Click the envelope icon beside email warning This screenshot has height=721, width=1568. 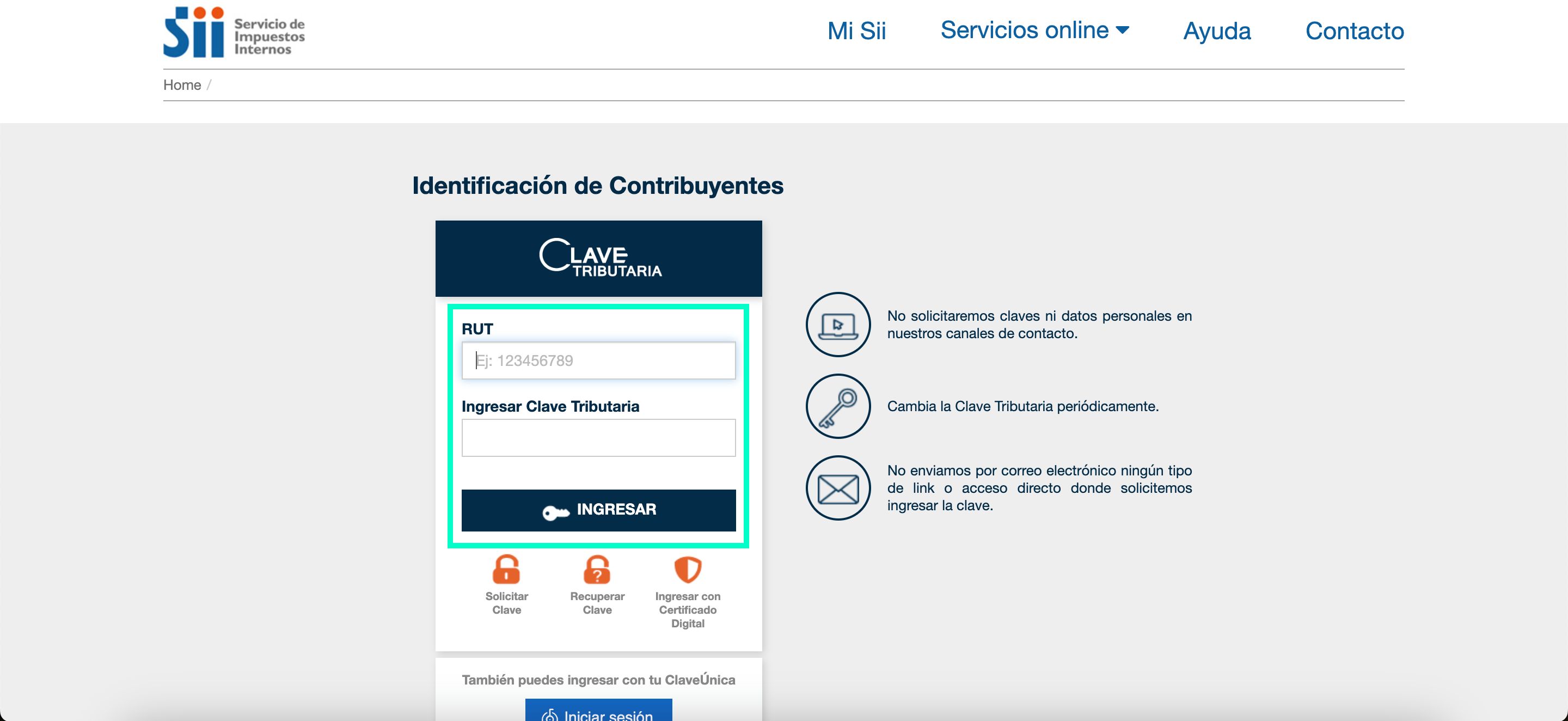(x=838, y=488)
